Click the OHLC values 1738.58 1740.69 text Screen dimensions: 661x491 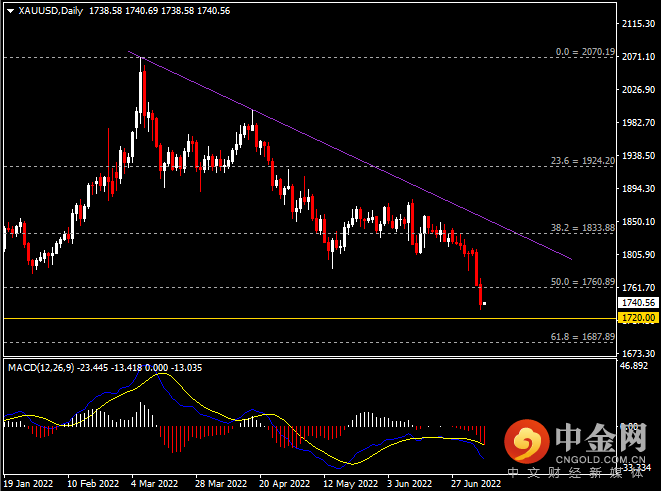pyautogui.click(x=124, y=11)
